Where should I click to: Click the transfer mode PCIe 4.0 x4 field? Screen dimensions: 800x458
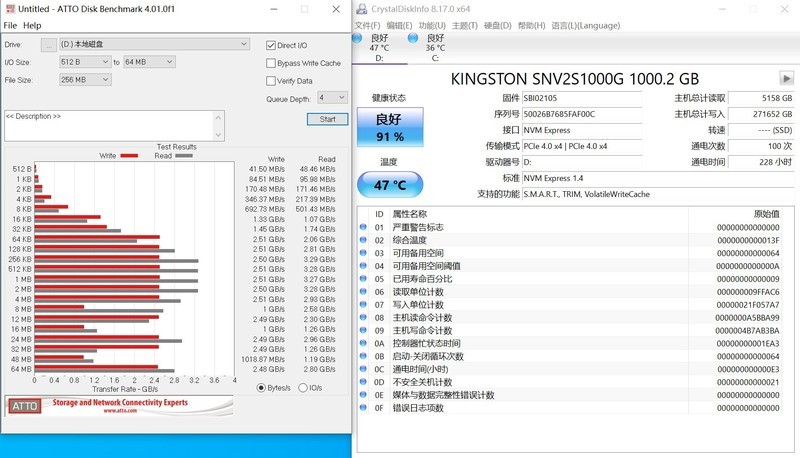coord(582,146)
